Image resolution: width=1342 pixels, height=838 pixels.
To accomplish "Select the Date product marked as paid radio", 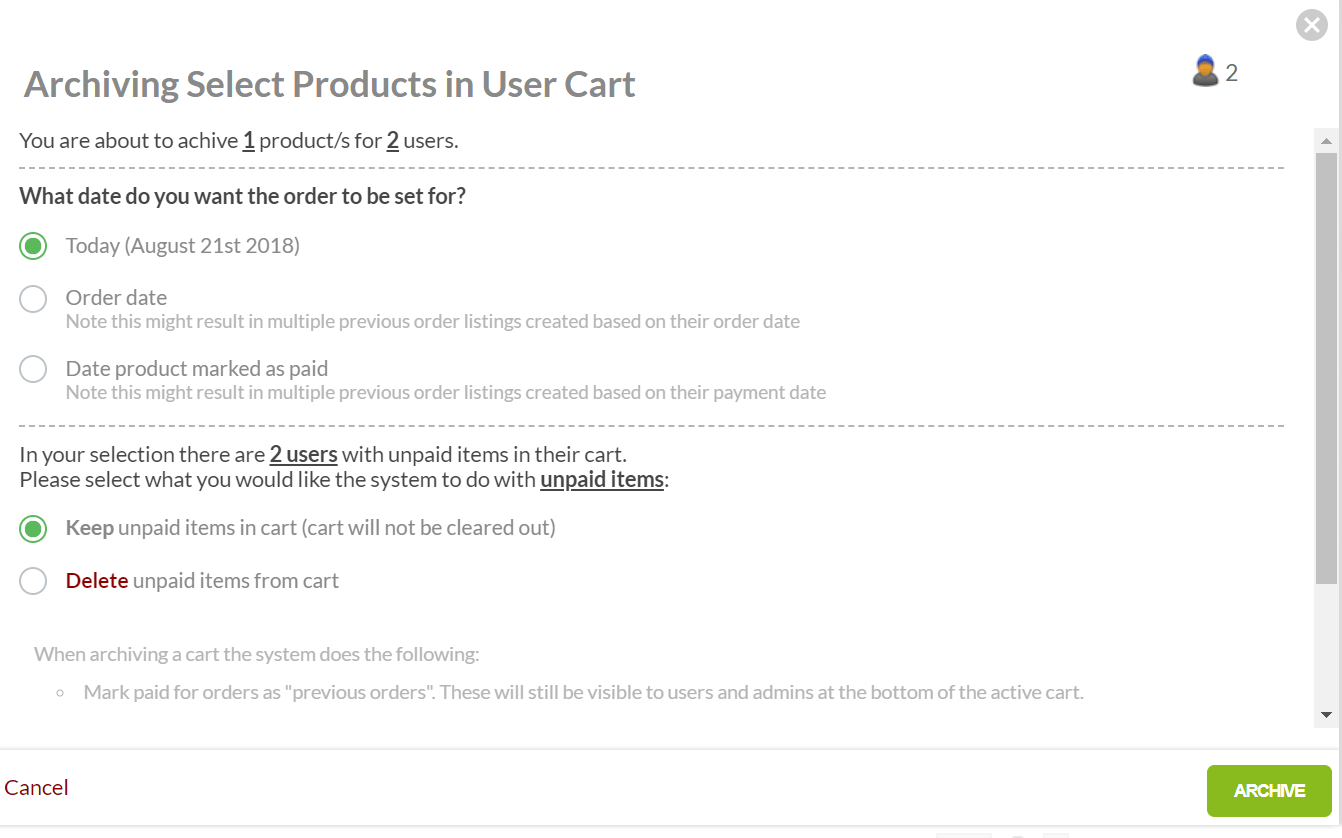I will tap(33, 369).
